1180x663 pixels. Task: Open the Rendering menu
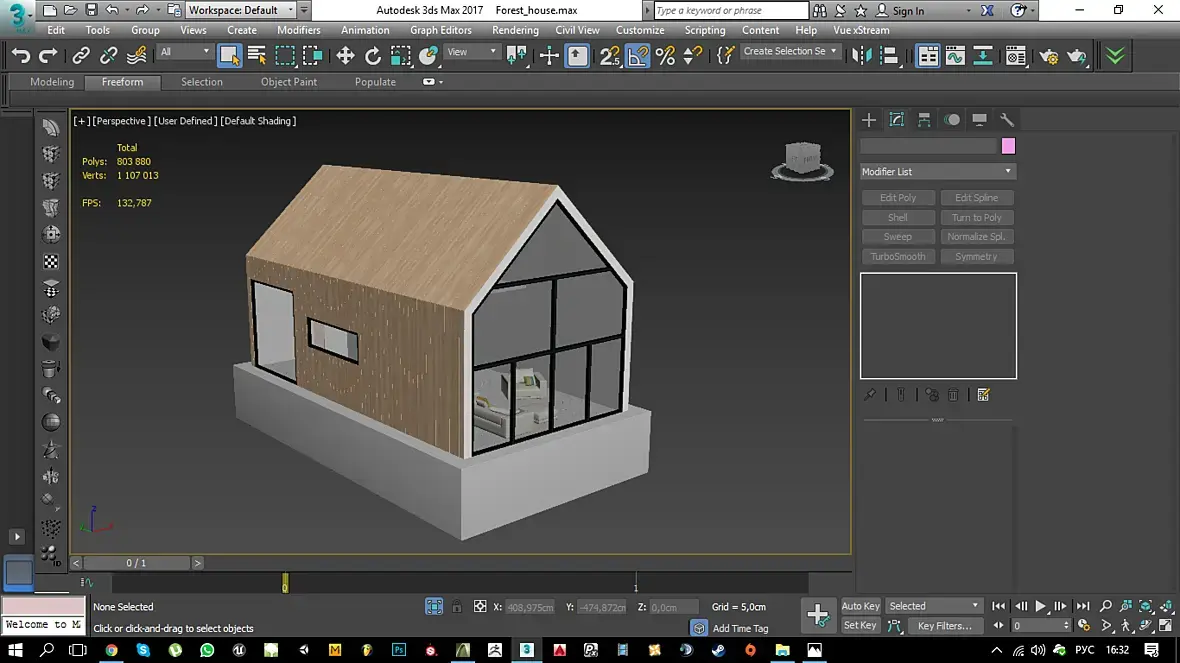(x=515, y=30)
